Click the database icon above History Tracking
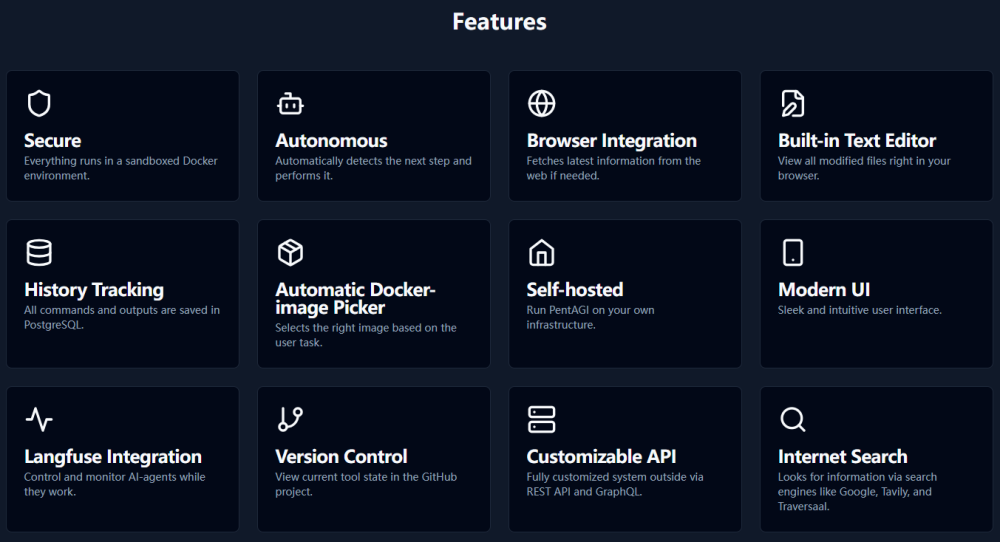The width and height of the screenshot is (1000, 542). click(39, 253)
